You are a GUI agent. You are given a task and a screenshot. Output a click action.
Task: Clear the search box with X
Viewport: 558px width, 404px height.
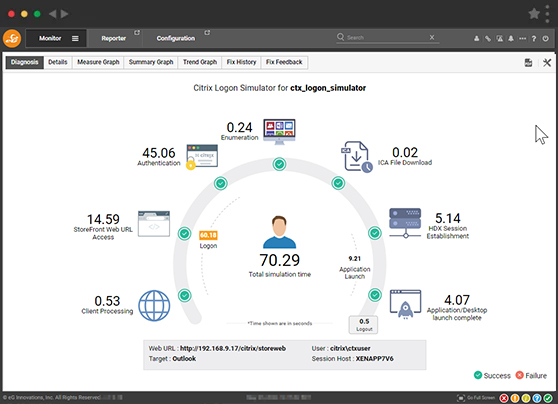coord(432,37)
